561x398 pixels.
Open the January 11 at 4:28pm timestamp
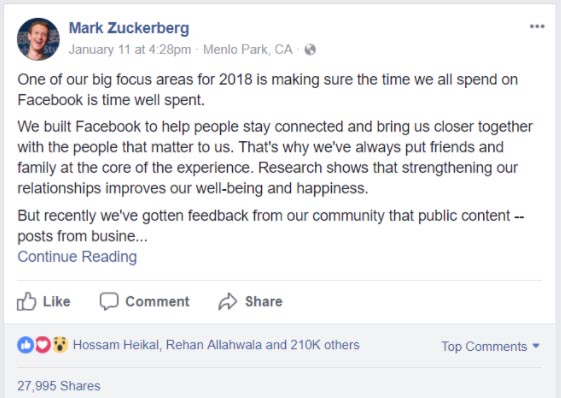click(130, 49)
